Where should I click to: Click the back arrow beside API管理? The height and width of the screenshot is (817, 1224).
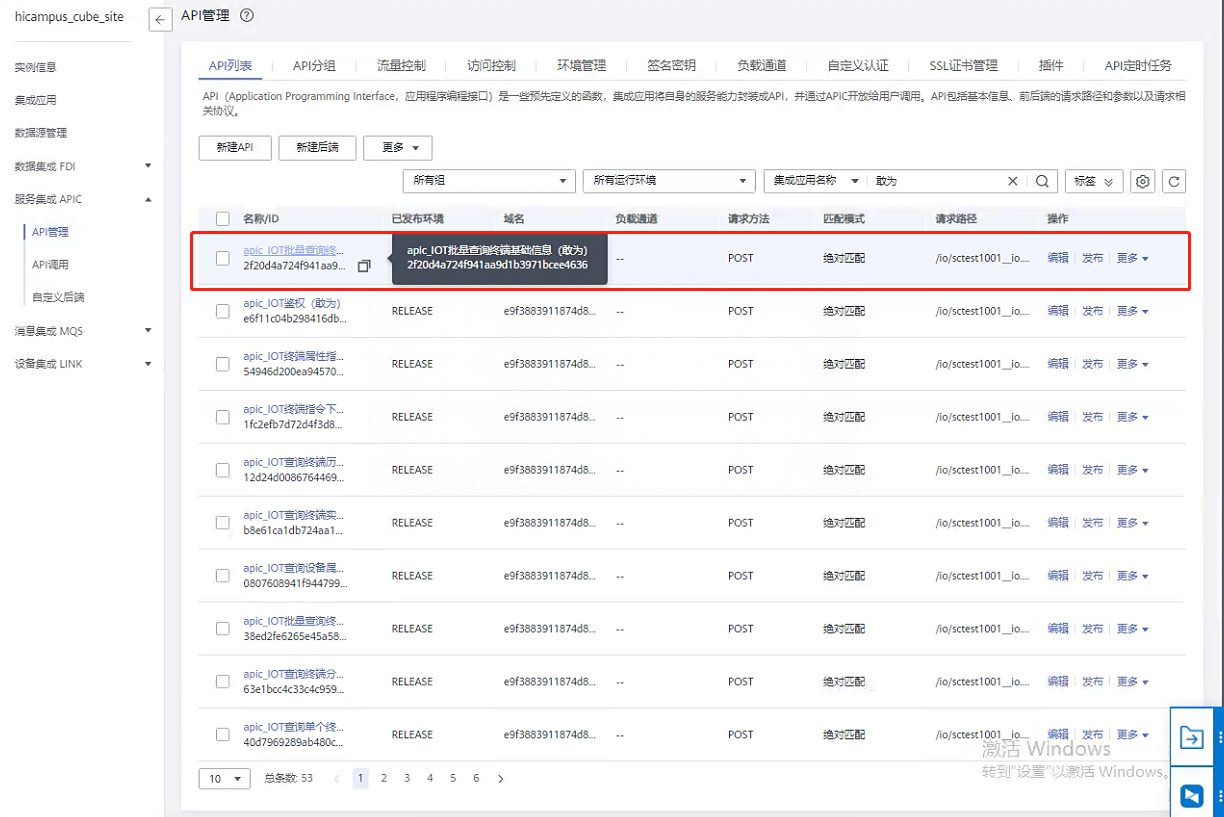pyautogui.click(x=160, y=20)
